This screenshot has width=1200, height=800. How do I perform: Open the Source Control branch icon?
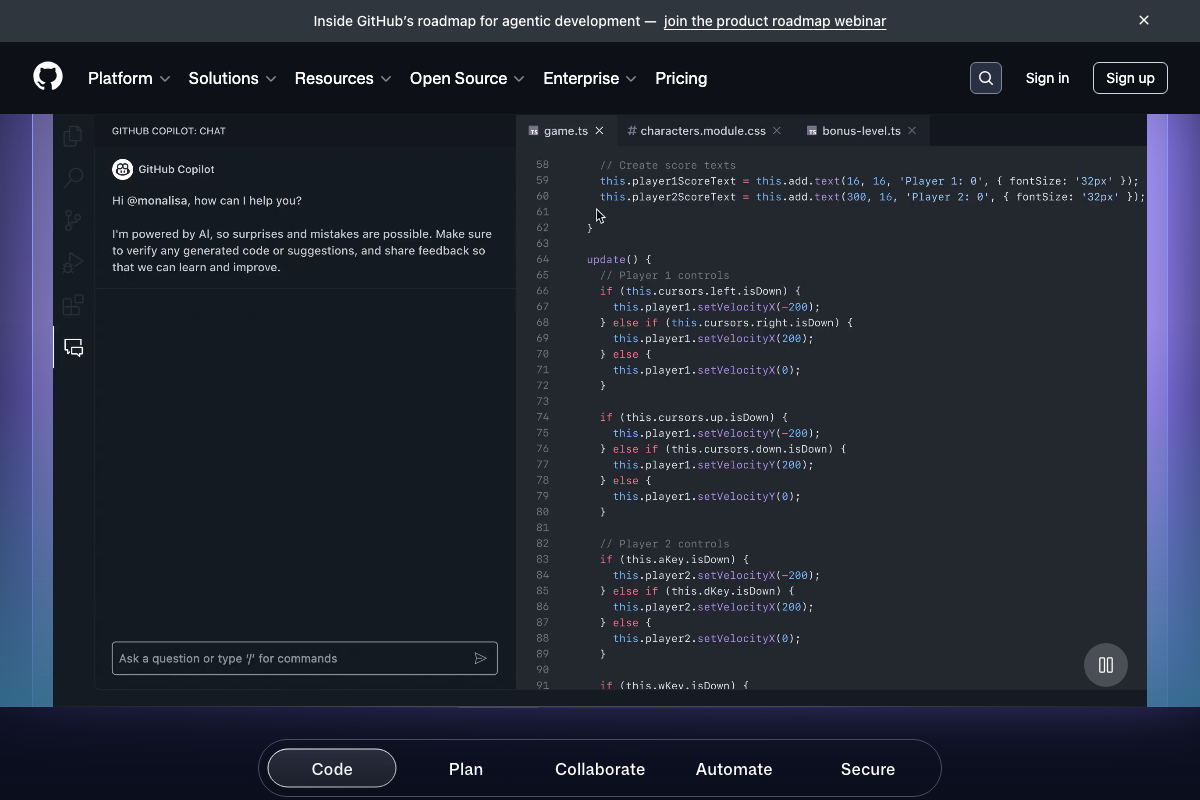coord(73,221)
